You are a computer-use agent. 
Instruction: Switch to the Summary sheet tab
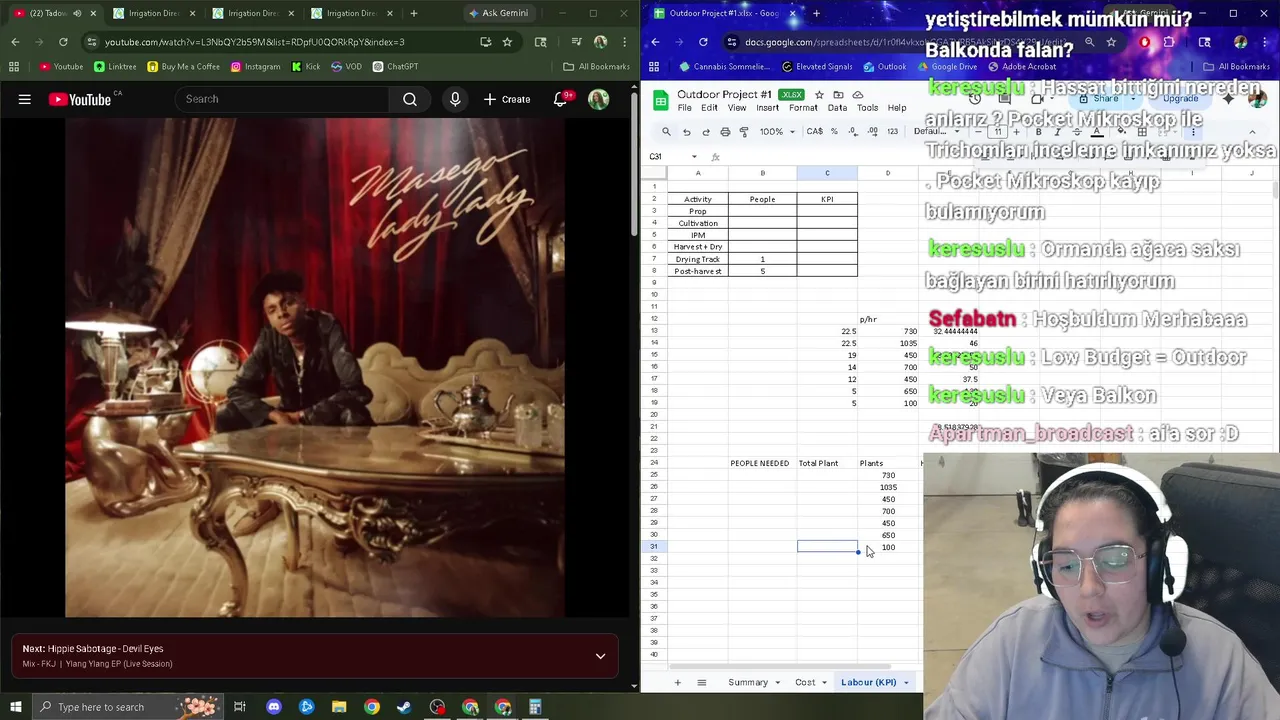[748, 682]
